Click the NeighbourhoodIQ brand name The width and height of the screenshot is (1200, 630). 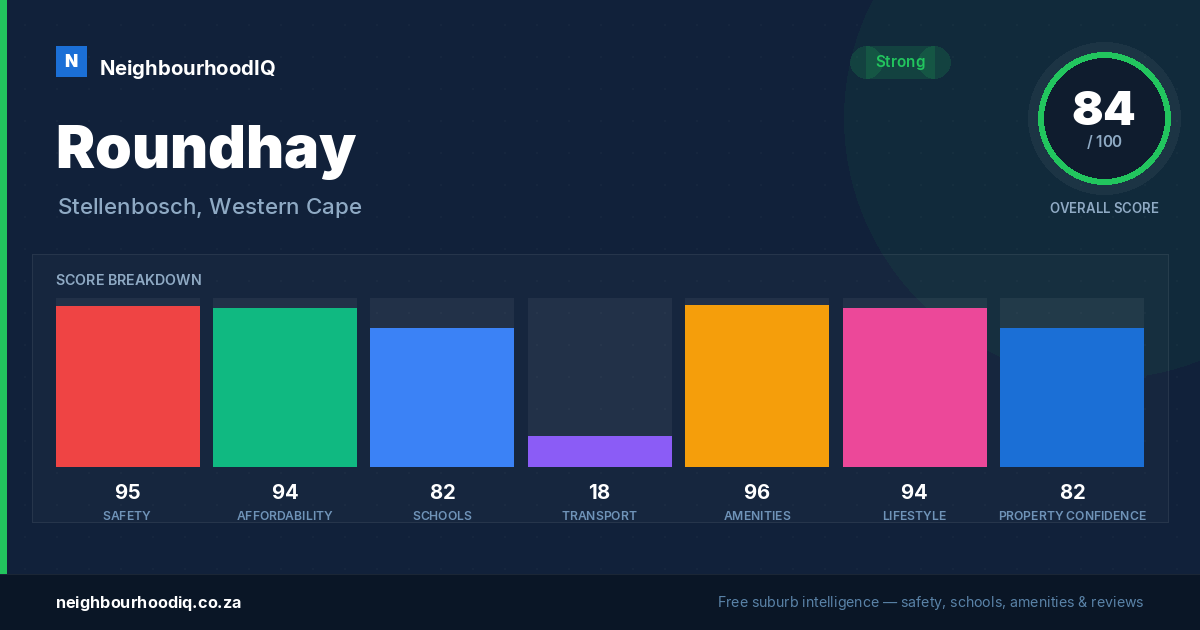187,68
